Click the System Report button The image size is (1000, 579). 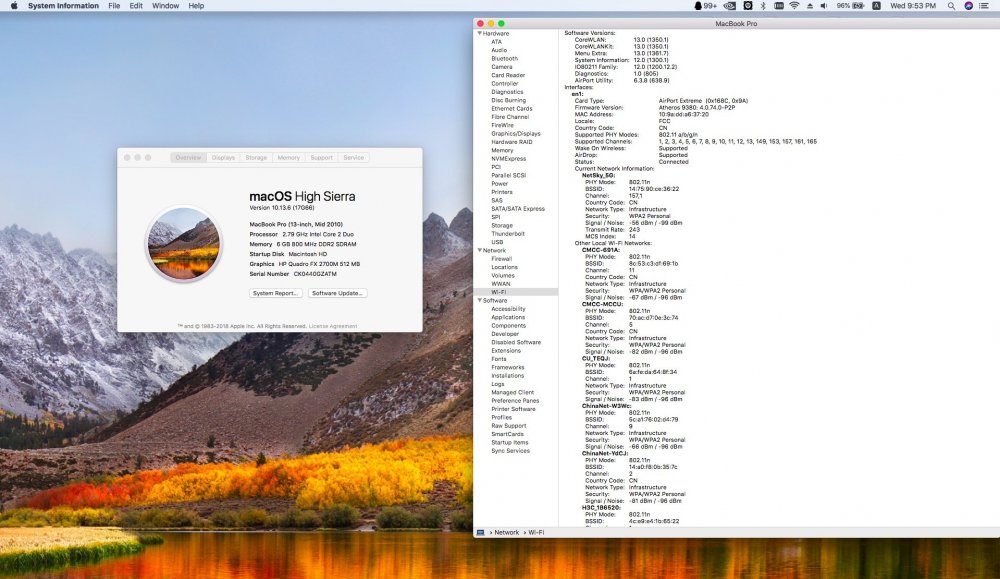click(x=276, y=293)
